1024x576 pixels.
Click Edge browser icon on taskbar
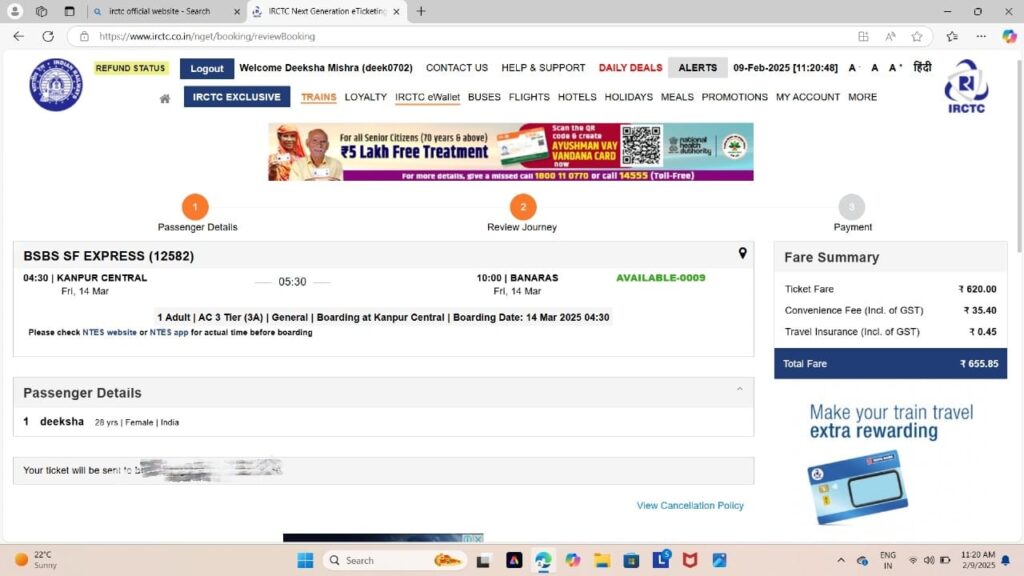543,560
